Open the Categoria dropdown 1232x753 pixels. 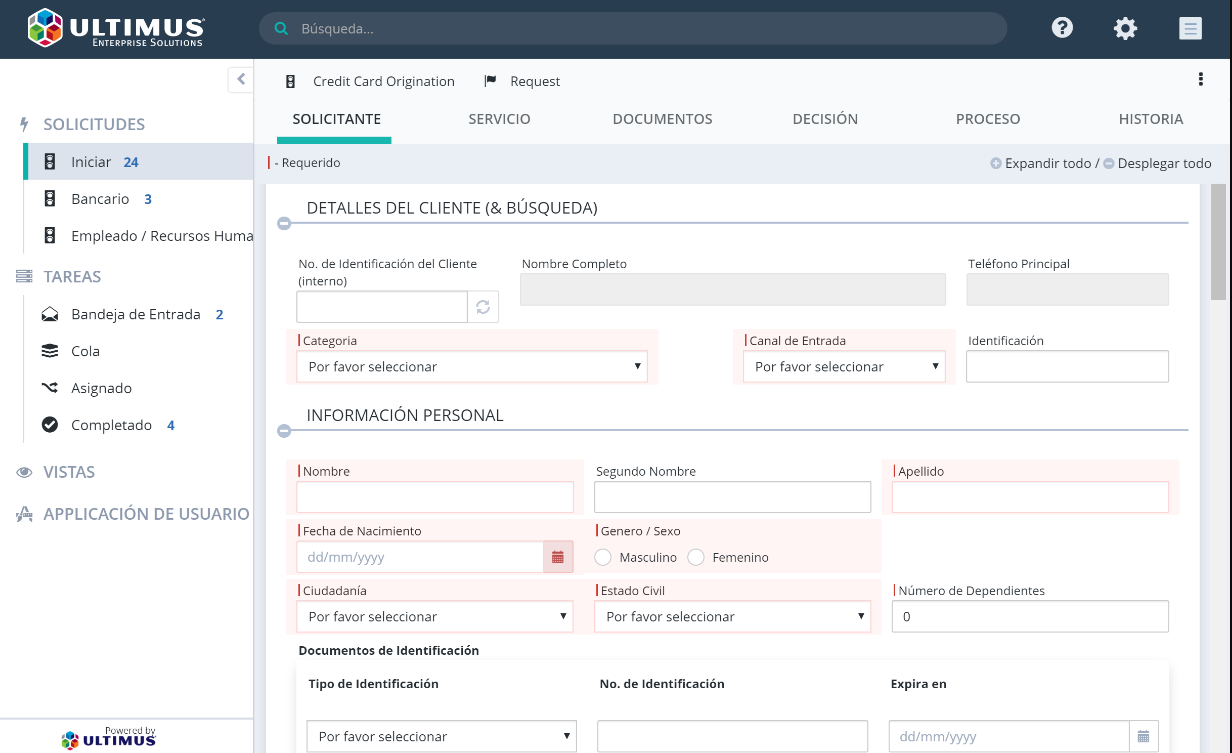click(472, 367)
